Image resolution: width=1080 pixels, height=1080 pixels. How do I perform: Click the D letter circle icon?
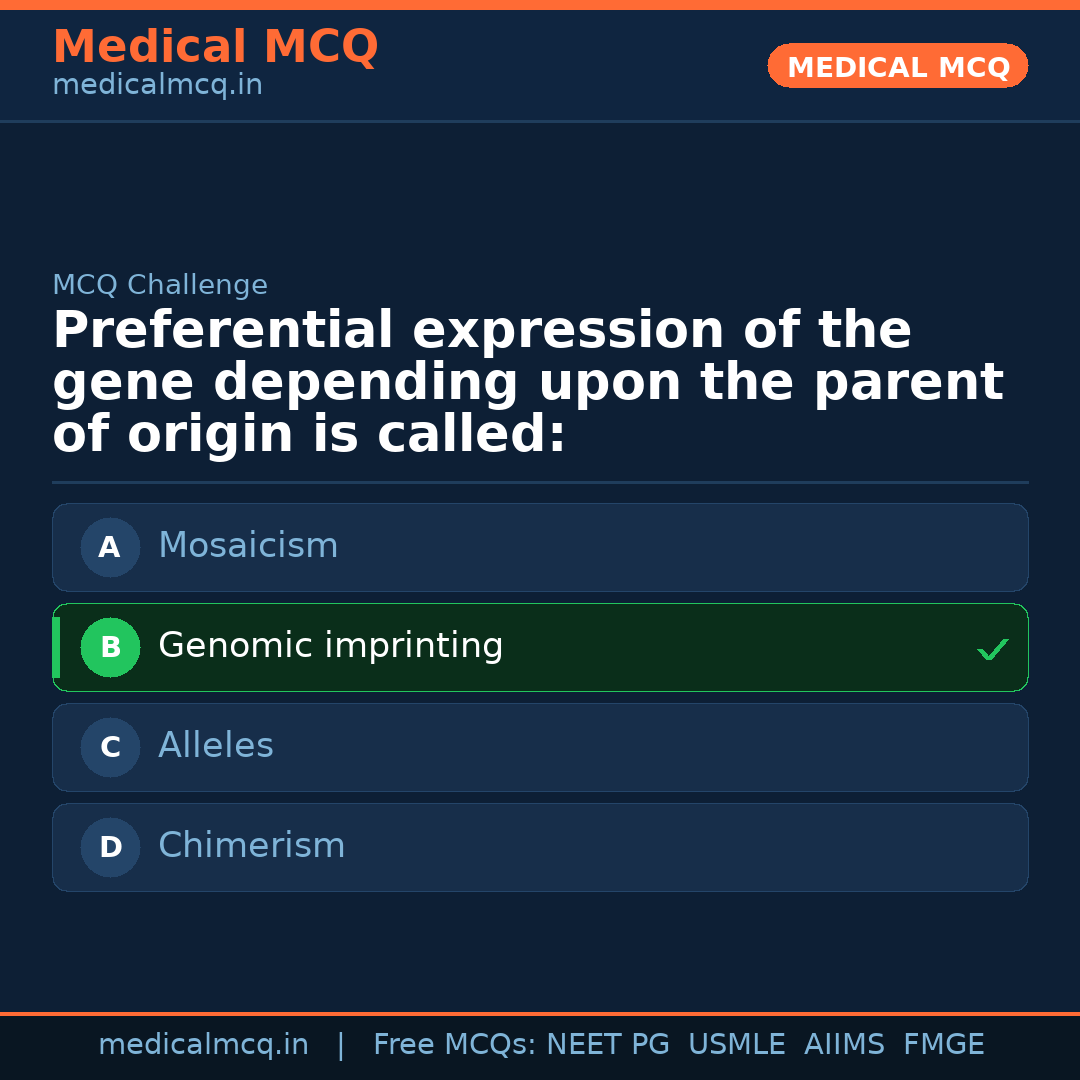pyautogui.click(x=110, y=847)
